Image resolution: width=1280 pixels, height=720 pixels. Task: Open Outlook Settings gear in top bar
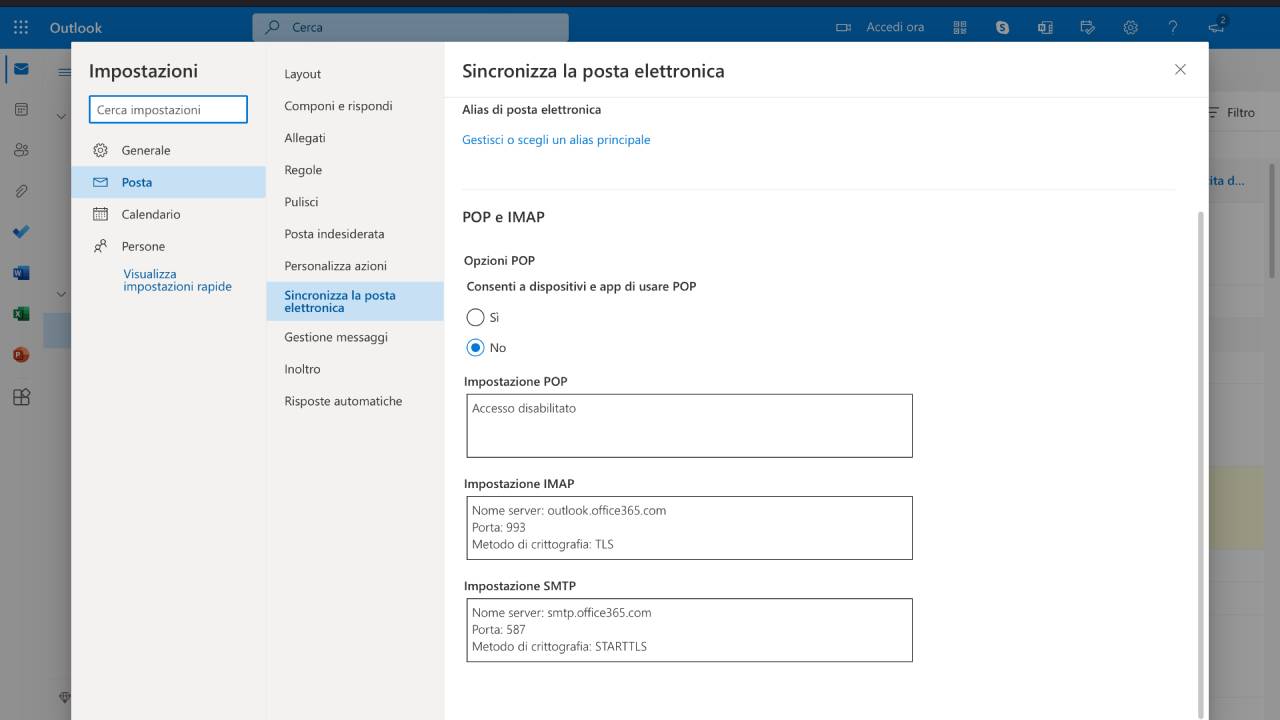[1130, 27]
